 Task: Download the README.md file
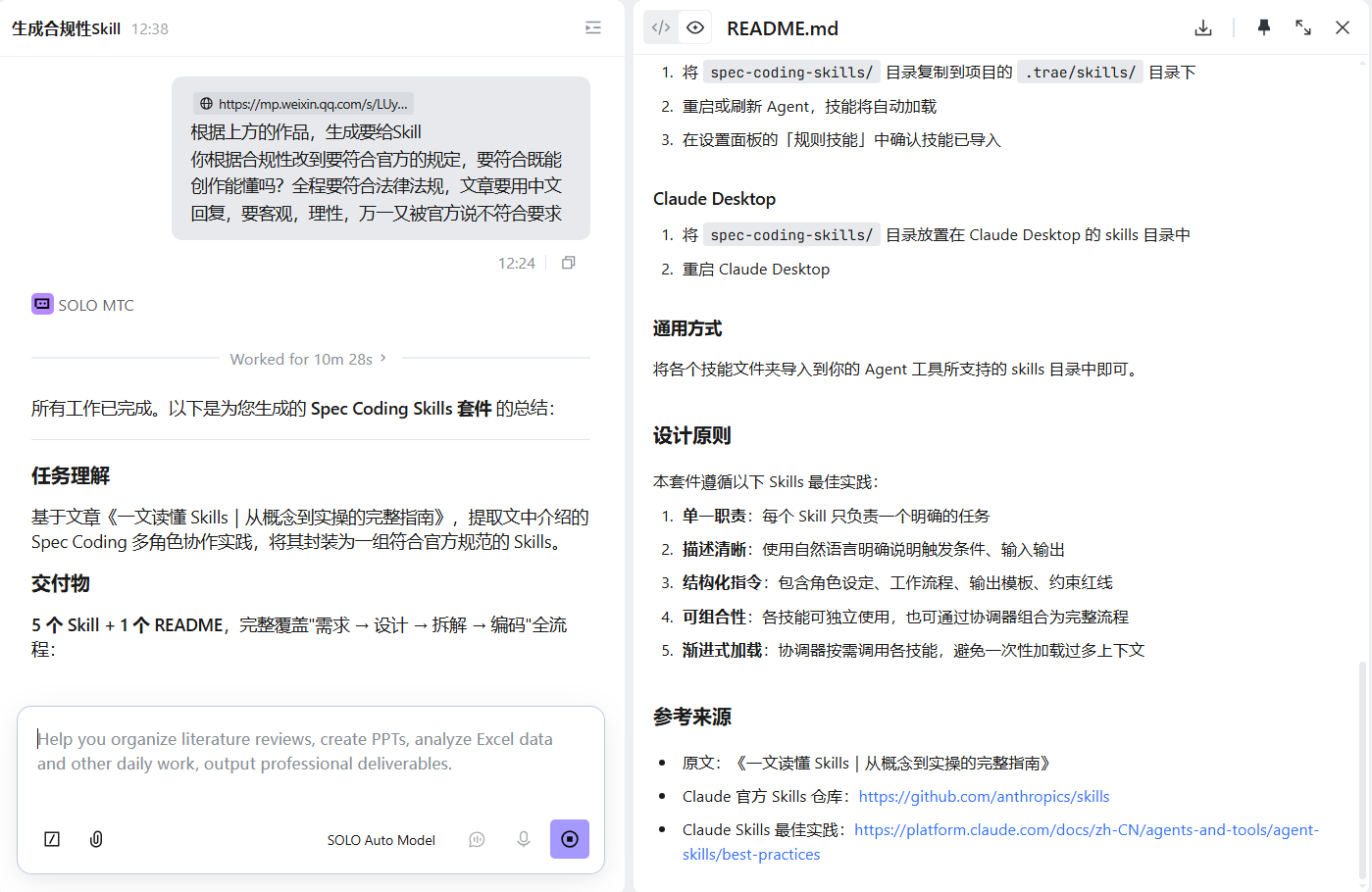[1203, 27]
